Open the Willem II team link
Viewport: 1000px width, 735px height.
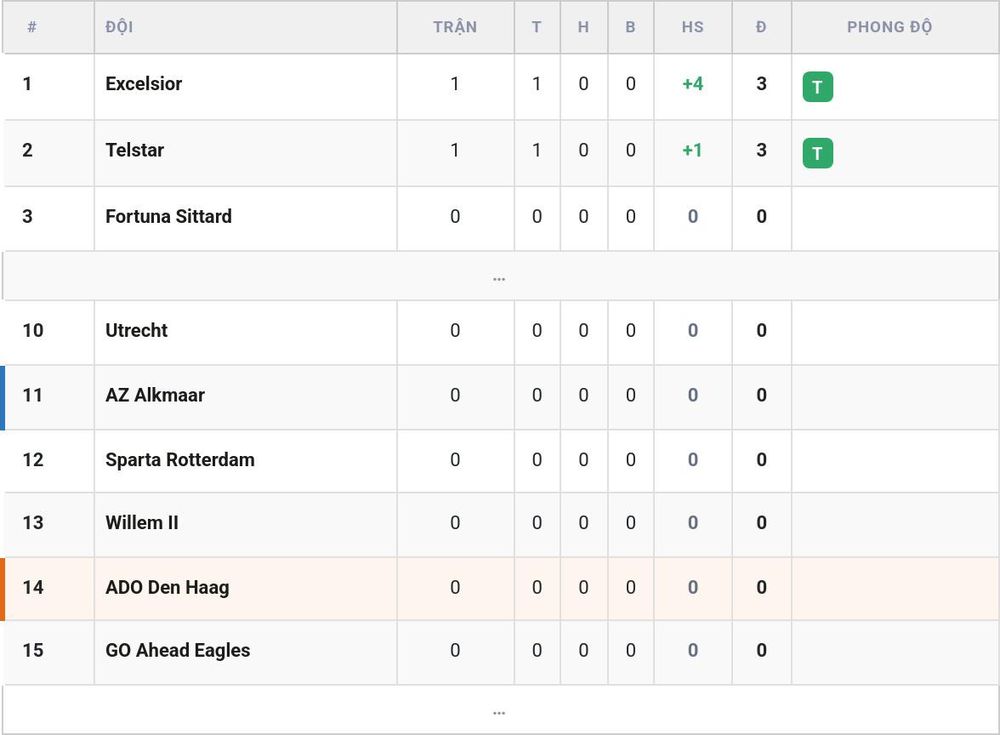142,523
